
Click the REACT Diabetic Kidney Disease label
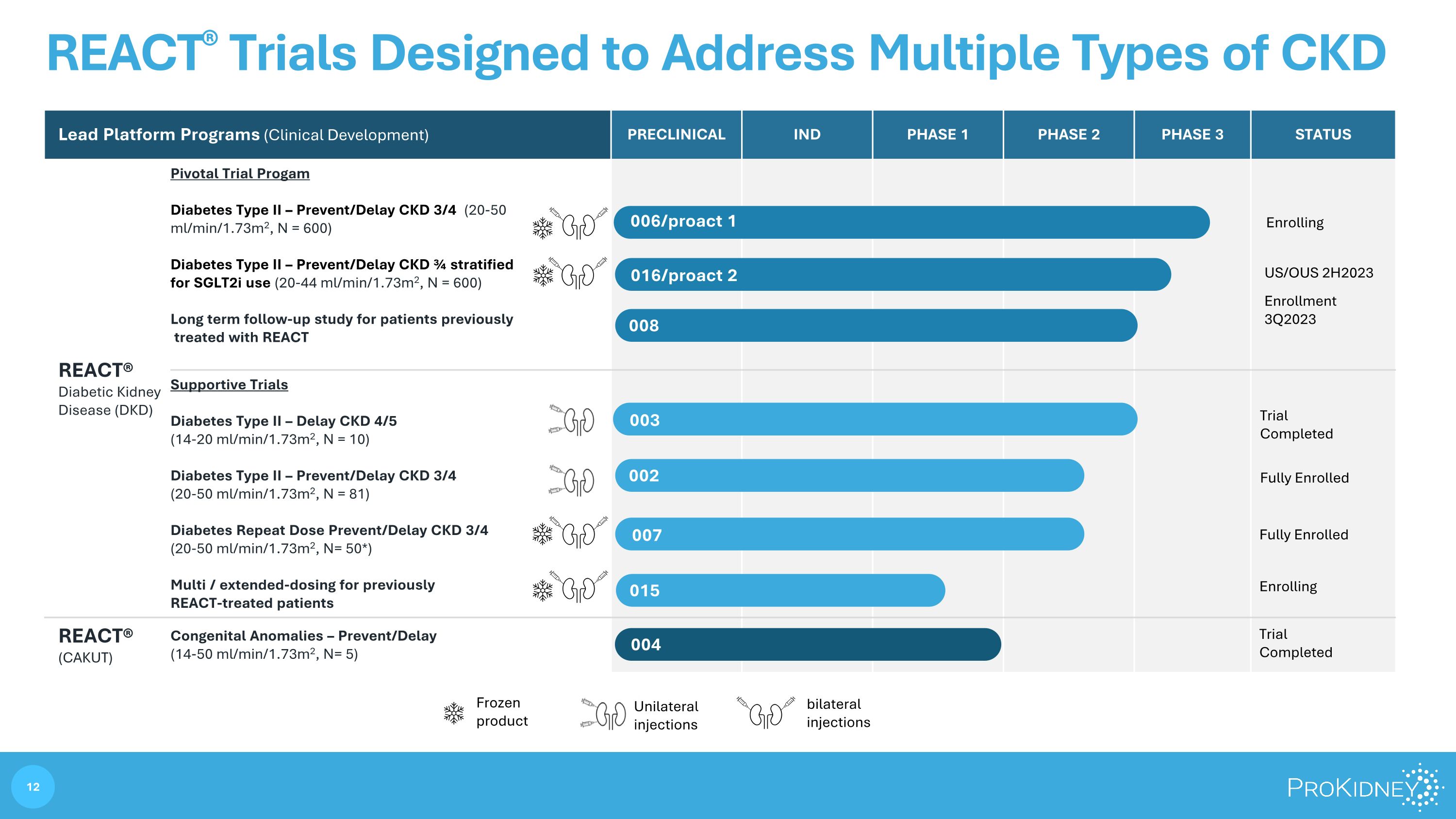pos(110,389)
